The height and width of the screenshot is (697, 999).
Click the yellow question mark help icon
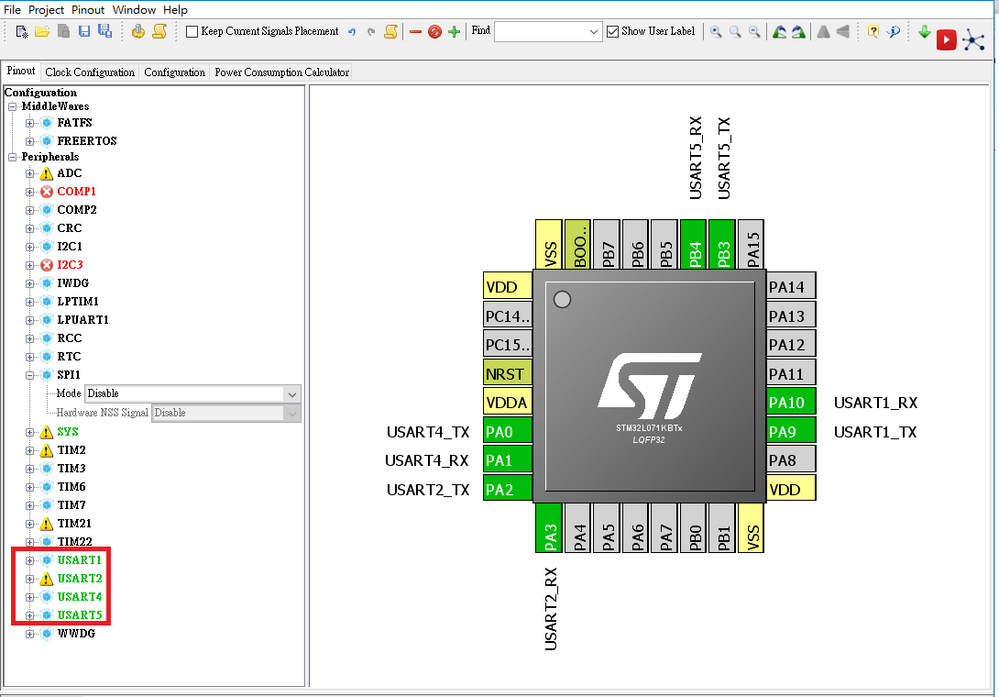click(873, 31)
